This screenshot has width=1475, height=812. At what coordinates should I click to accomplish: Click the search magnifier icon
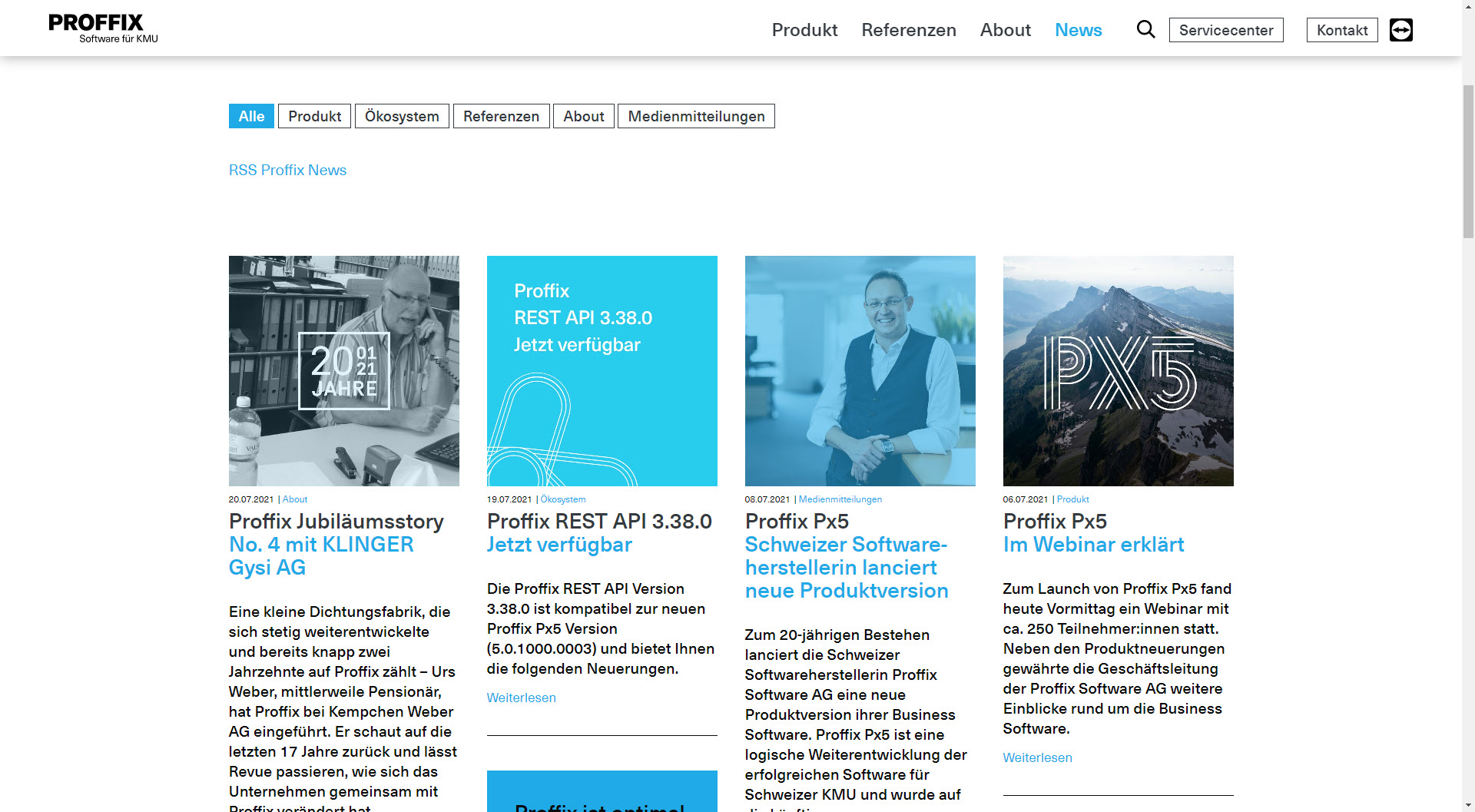[x=1145, y=29]
